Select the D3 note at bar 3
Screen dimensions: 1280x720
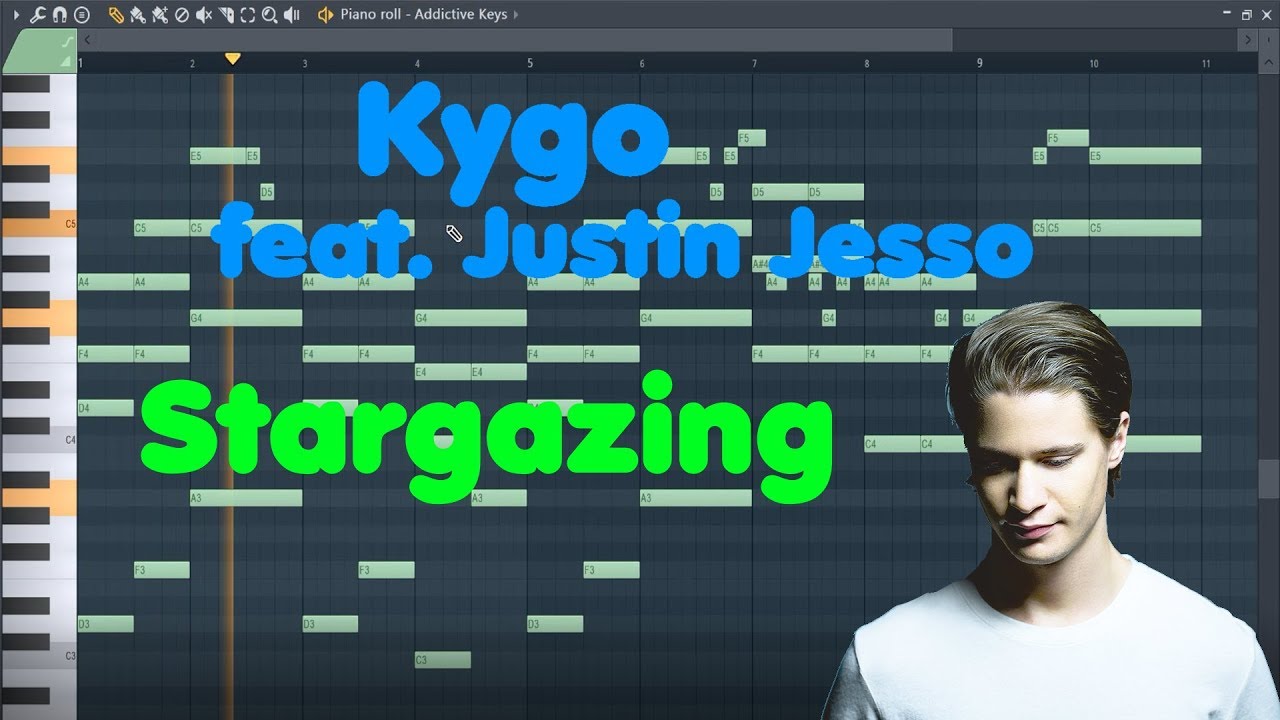click(x=330, y=624)
